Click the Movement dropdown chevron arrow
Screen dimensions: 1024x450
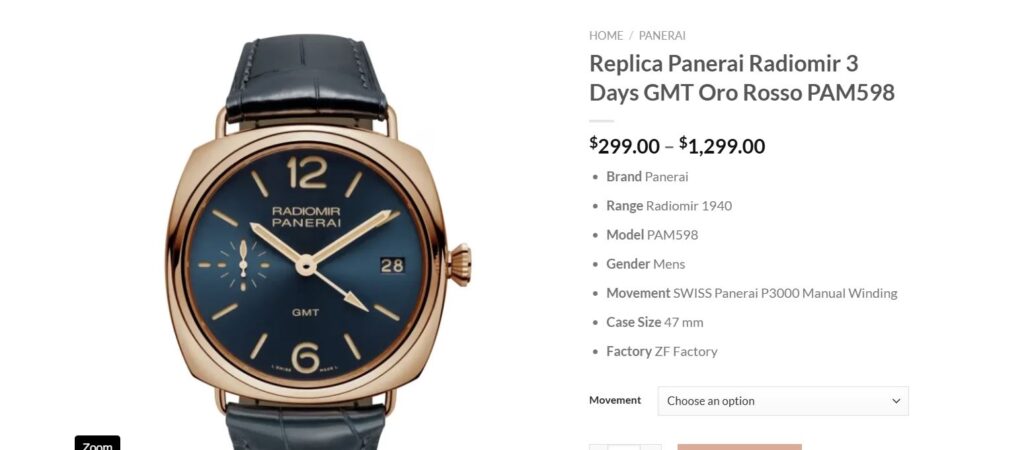[896, 401]
